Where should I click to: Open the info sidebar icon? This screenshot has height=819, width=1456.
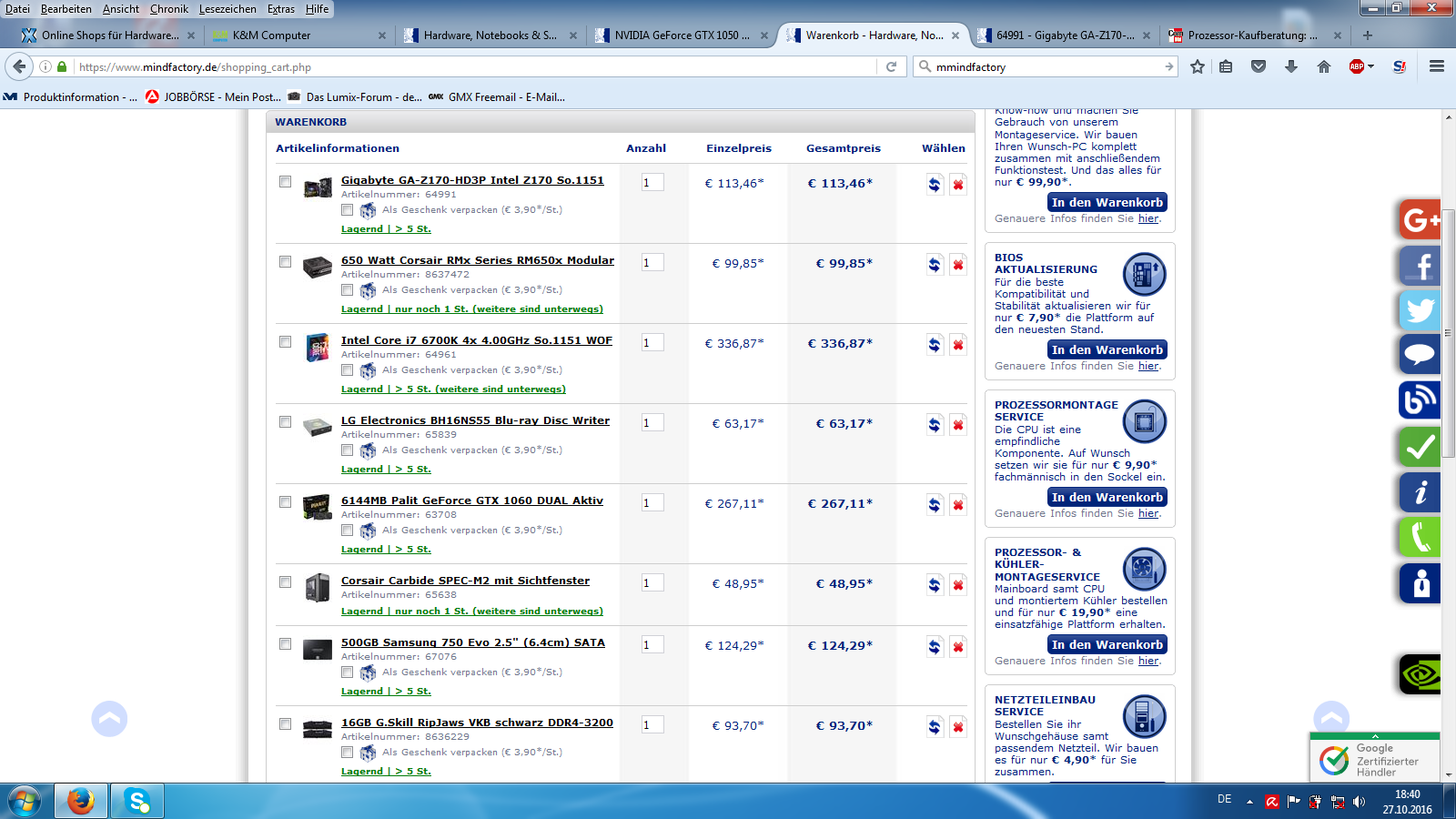coord(1420,492)
